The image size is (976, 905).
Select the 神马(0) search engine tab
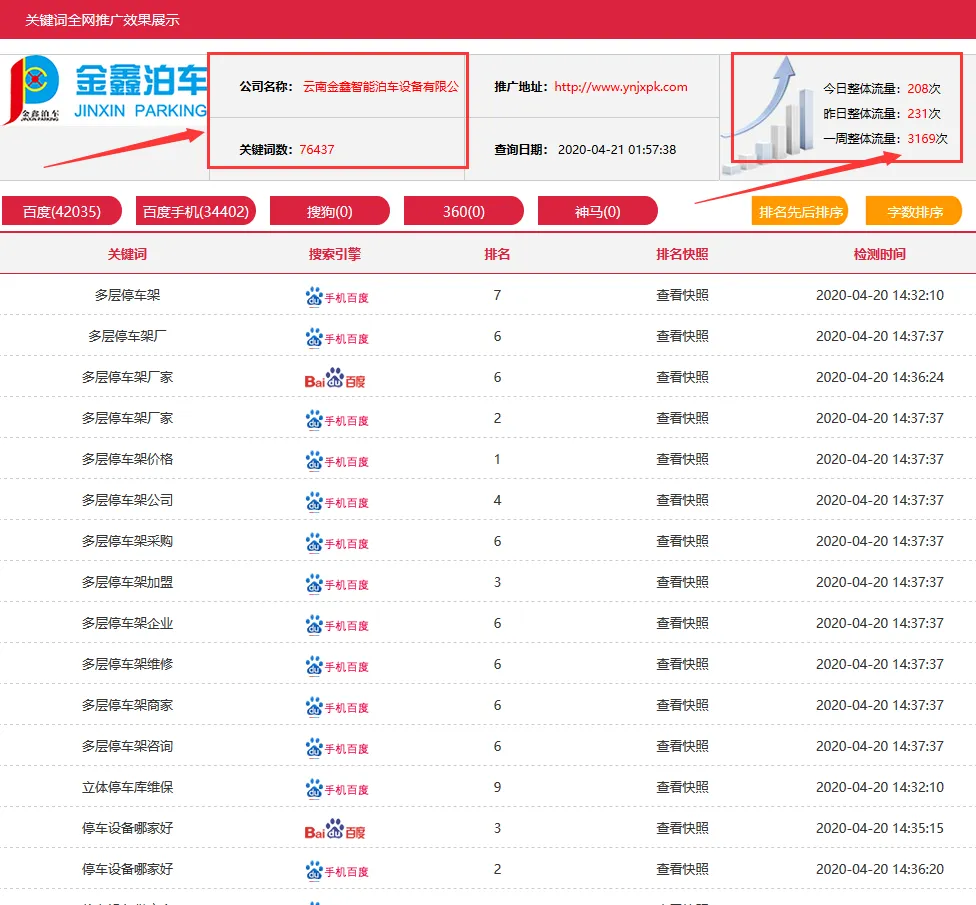598,210
